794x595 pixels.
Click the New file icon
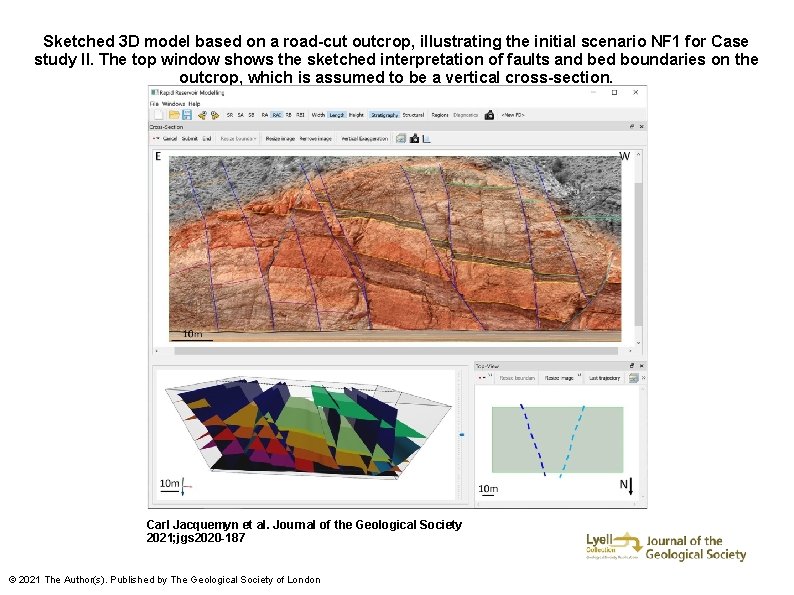[158, 115]
